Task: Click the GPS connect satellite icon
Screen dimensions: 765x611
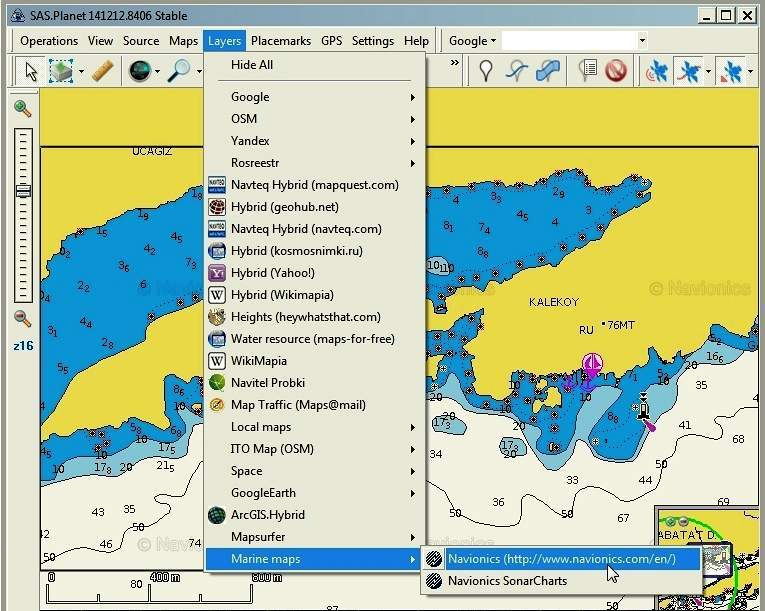Action: [x=657, y=71]
